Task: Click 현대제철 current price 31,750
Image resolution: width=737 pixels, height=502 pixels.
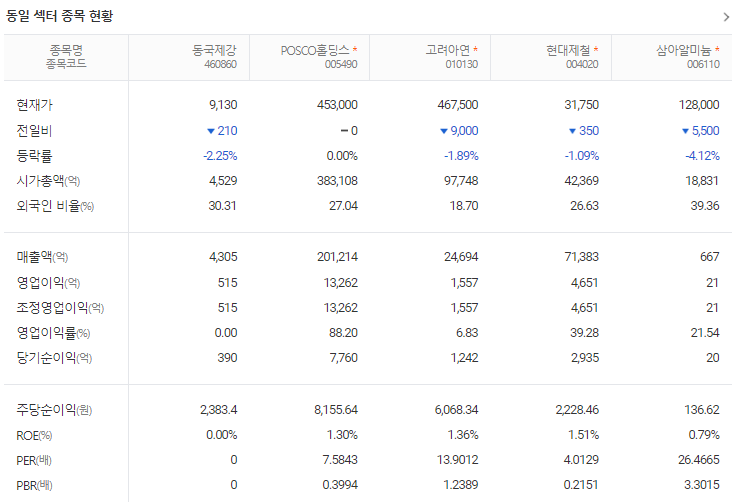Action: click(x=581, y=105)
